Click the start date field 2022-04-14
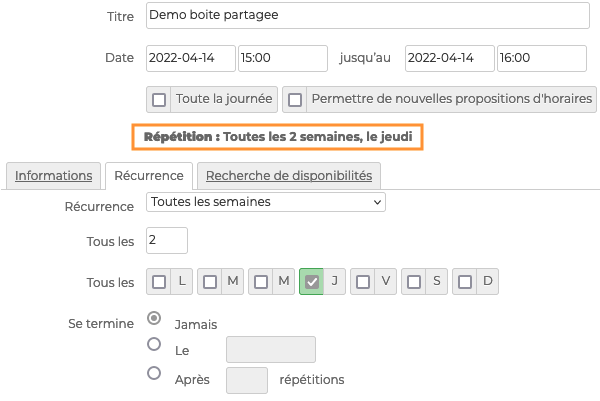Screen dimensions: 600x401 tap(191, 58)
